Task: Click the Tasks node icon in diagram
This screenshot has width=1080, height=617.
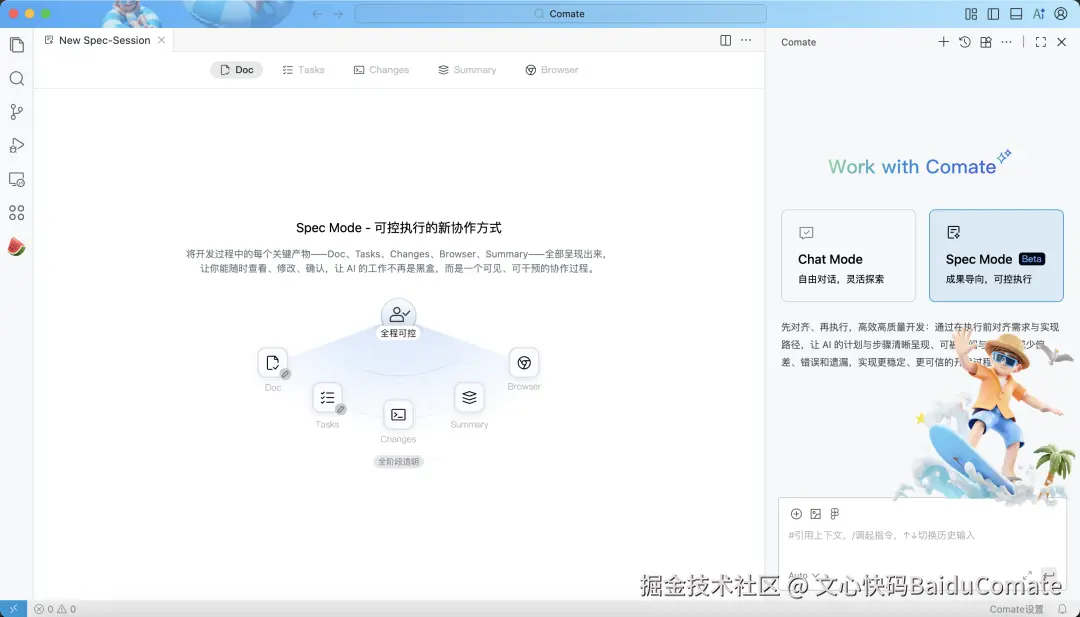Action: click(x=327, y=397)
